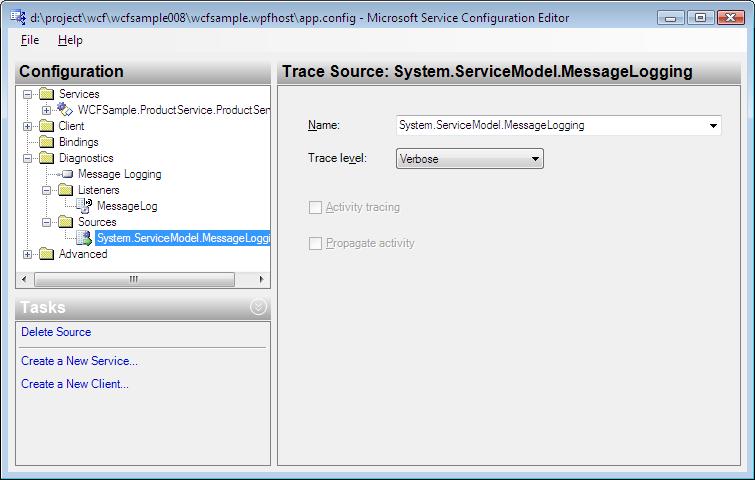755x480 pixels.
Task: Check the Propagate activity checkbox
Action: [315, 243]
